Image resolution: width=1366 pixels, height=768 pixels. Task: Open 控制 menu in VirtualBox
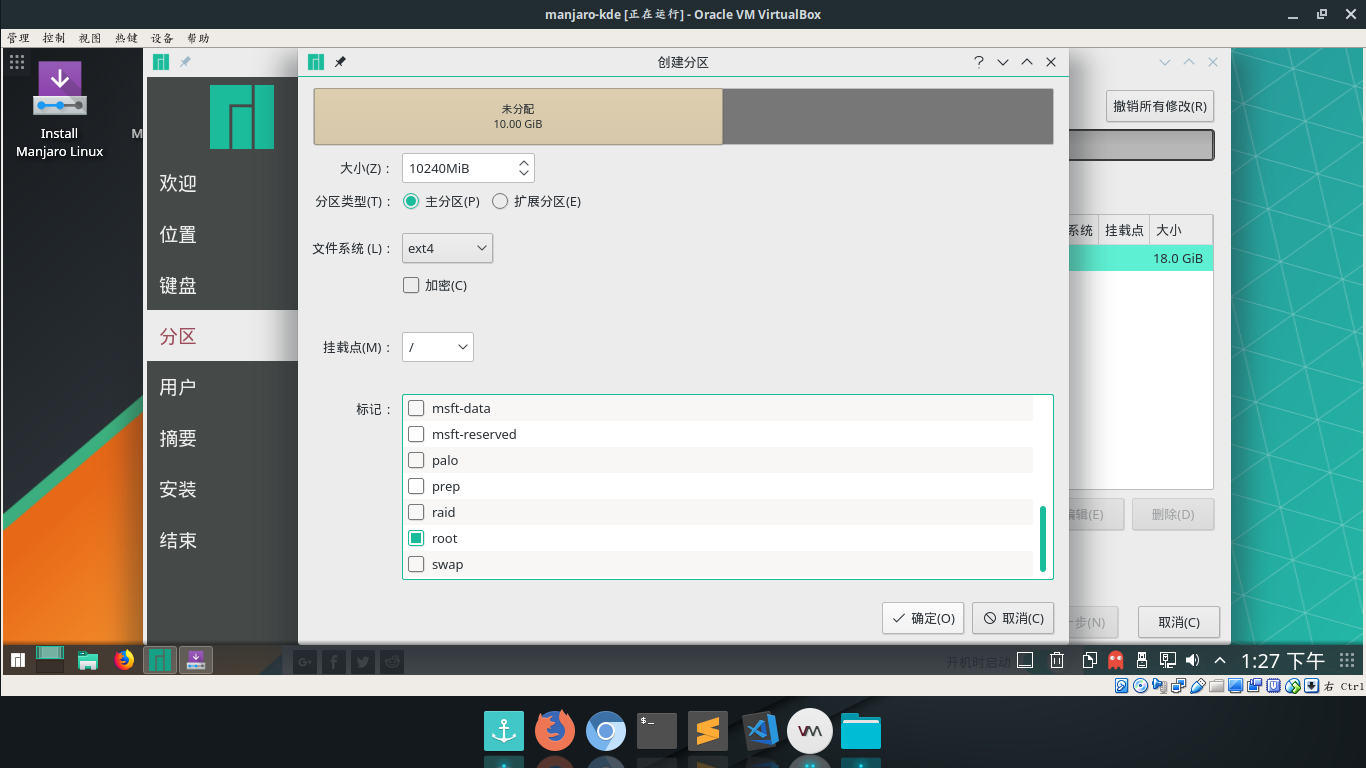point(54,38)
